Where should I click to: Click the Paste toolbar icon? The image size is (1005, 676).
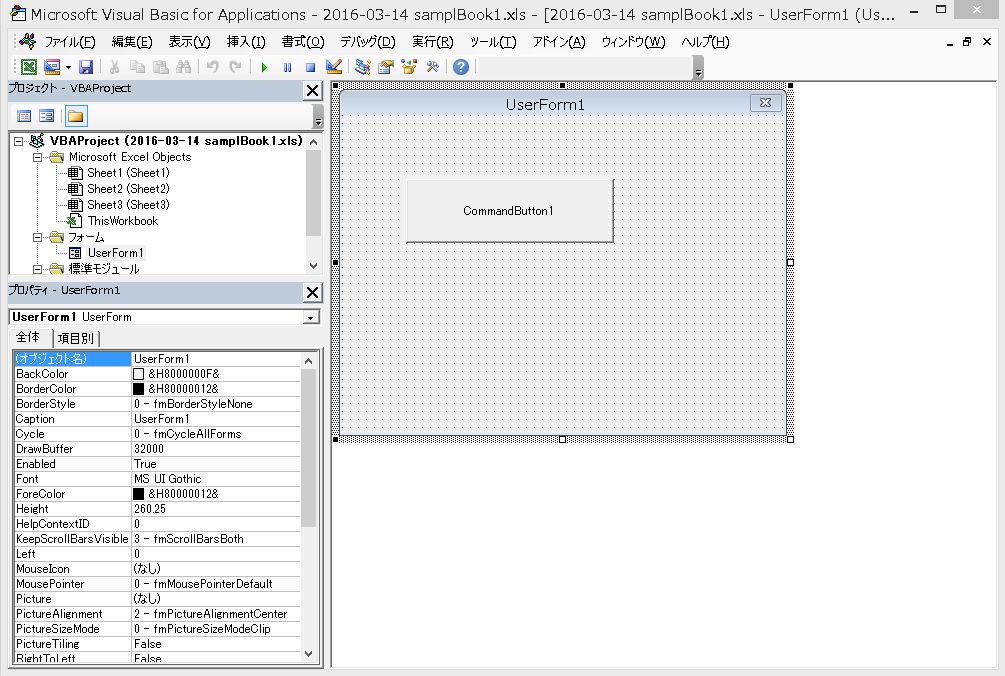coord(160,67)
